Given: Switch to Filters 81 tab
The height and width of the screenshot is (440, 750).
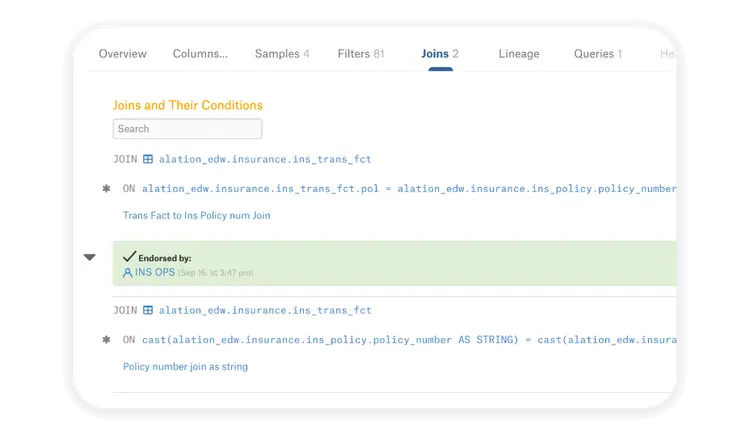Looking at the screenshot, I should click(x=361, y=54).
